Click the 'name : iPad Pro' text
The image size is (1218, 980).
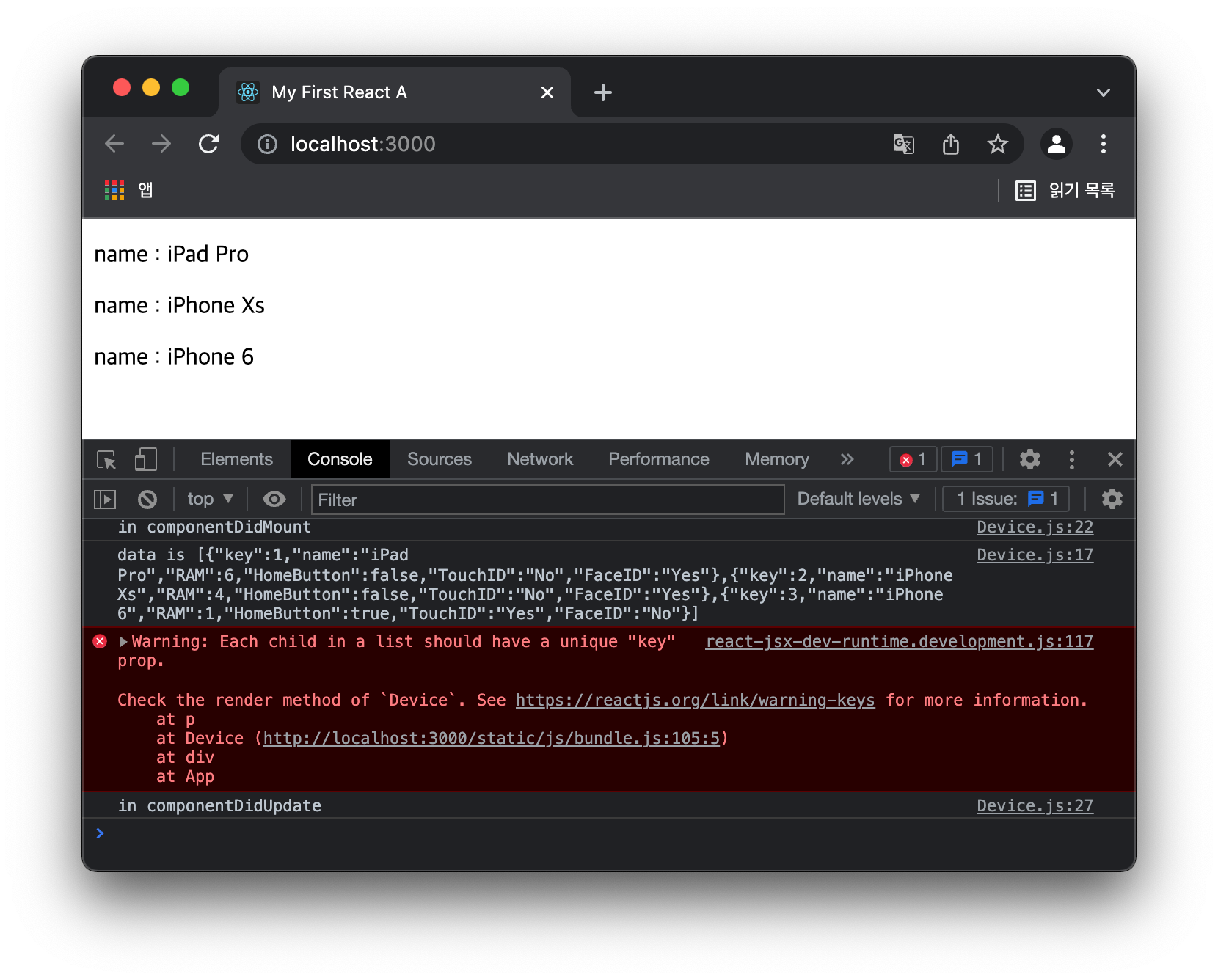(x=172, y=255)
